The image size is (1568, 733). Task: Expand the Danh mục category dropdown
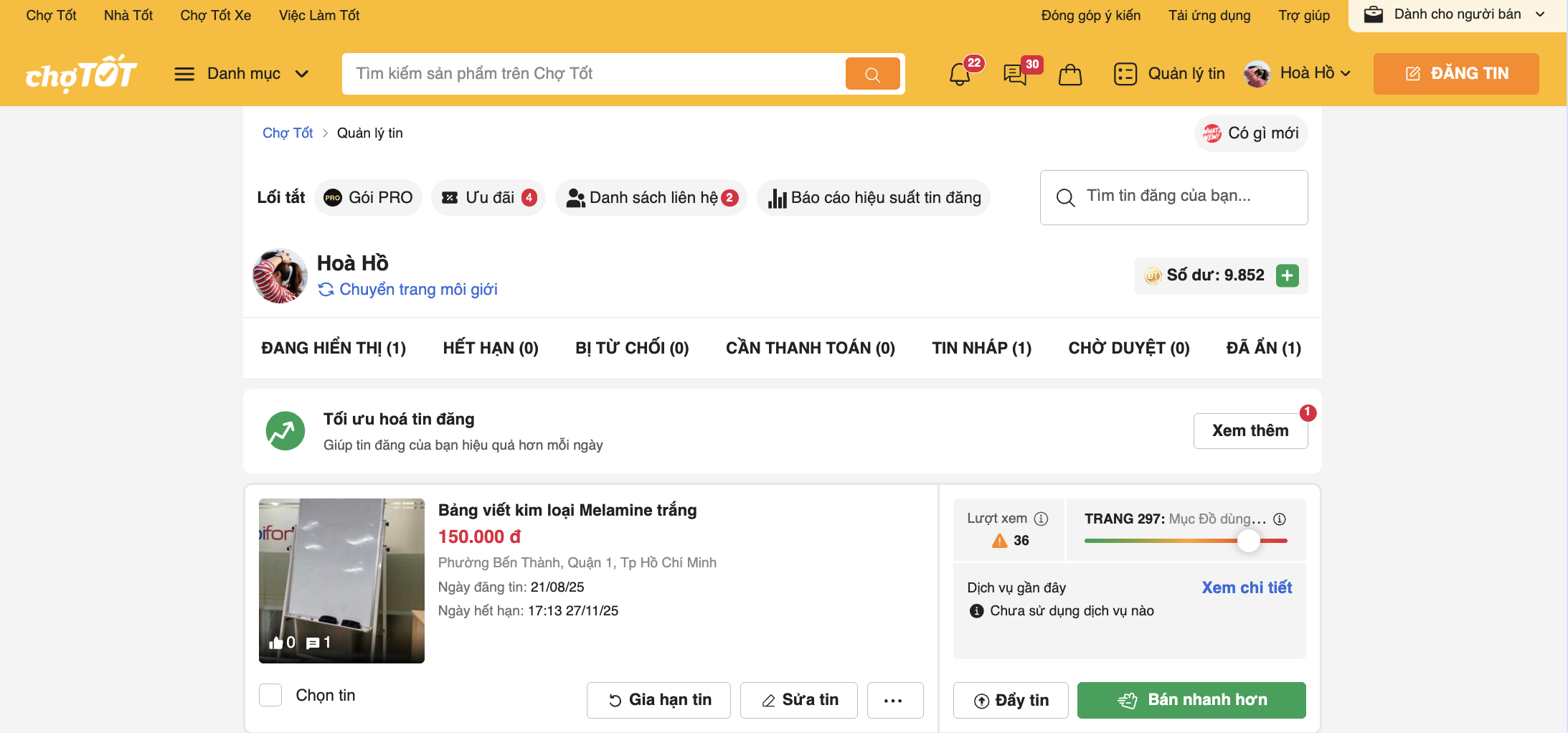pos(242,74)
